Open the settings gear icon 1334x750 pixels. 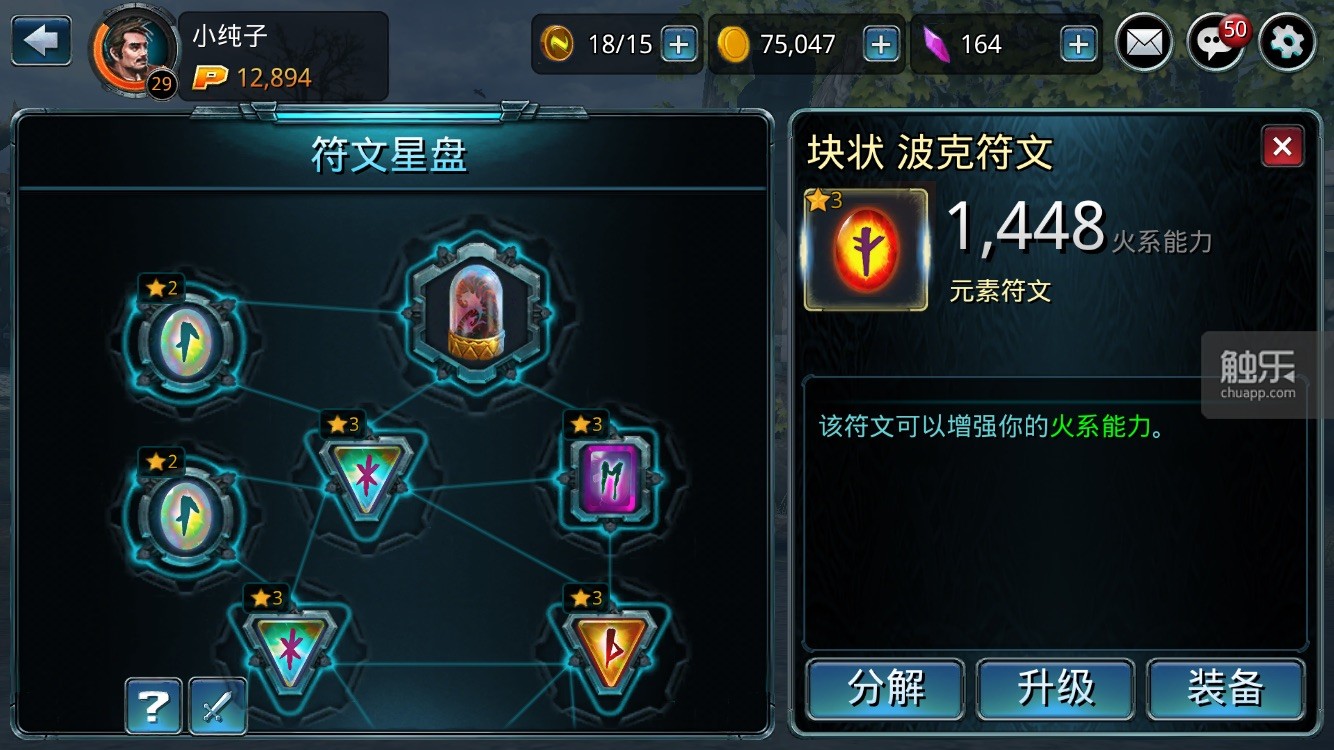coord(1287,44)
